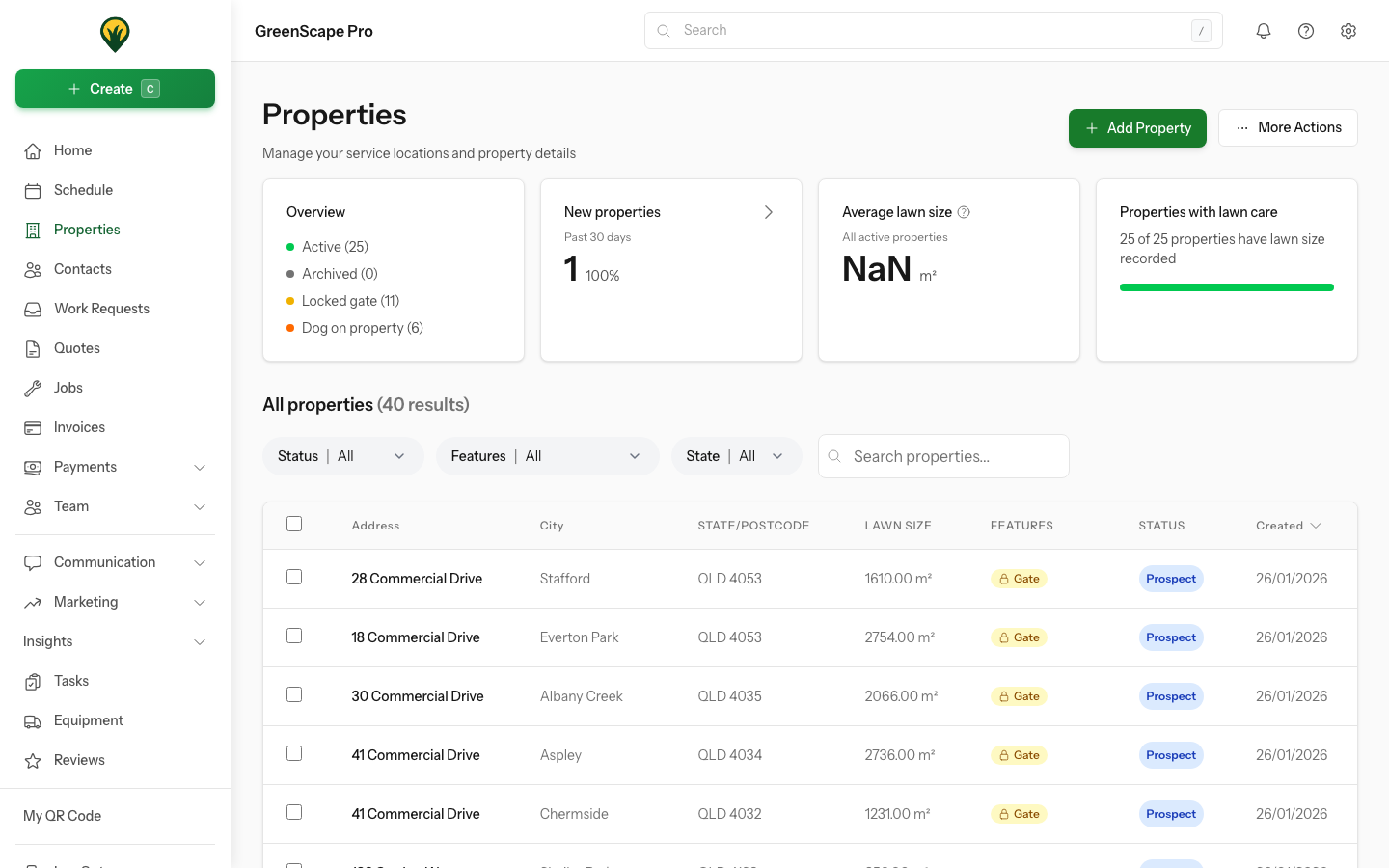
Task: Open the help question mark icon
Action: (x=1306, y=30)
